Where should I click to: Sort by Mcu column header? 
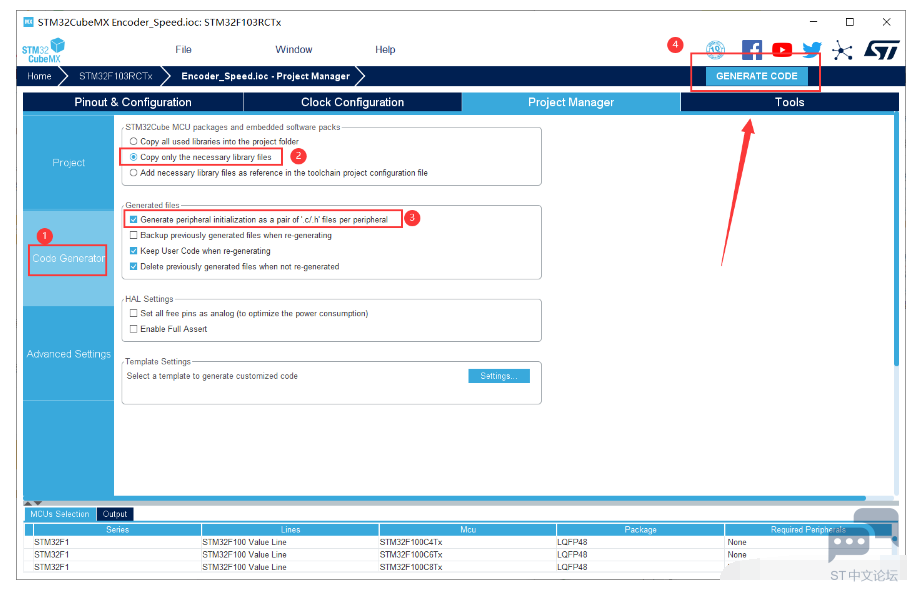tap(468, 530)
